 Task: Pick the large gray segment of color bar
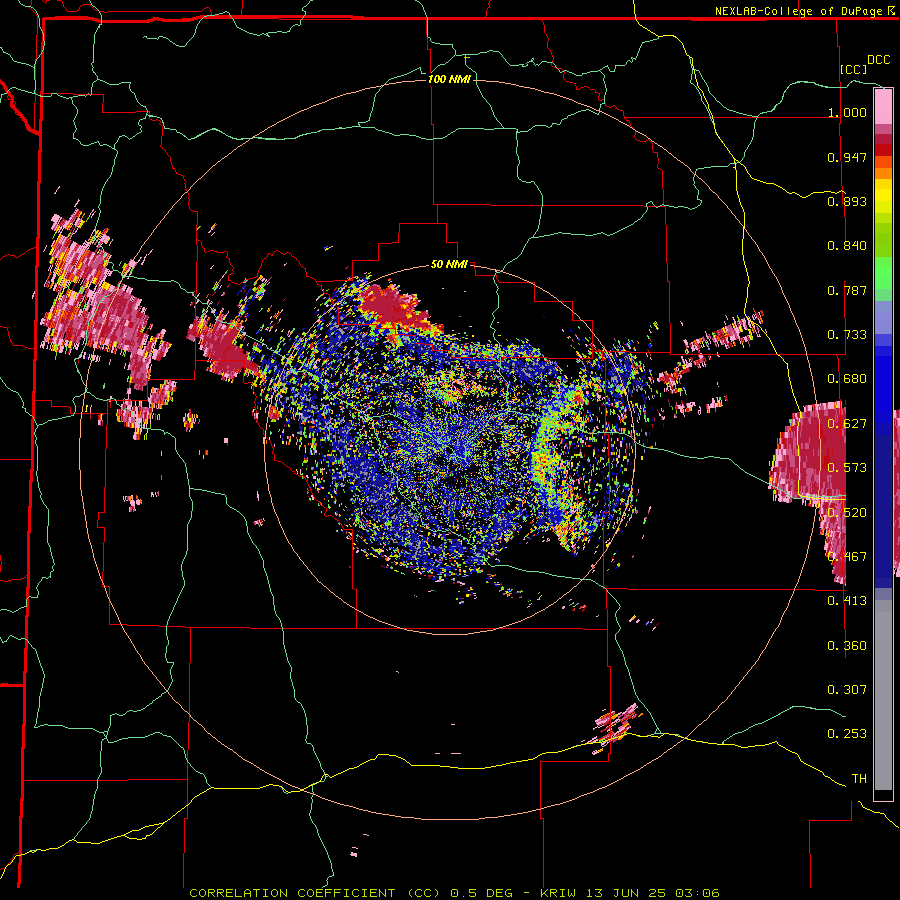pos(883,695)
